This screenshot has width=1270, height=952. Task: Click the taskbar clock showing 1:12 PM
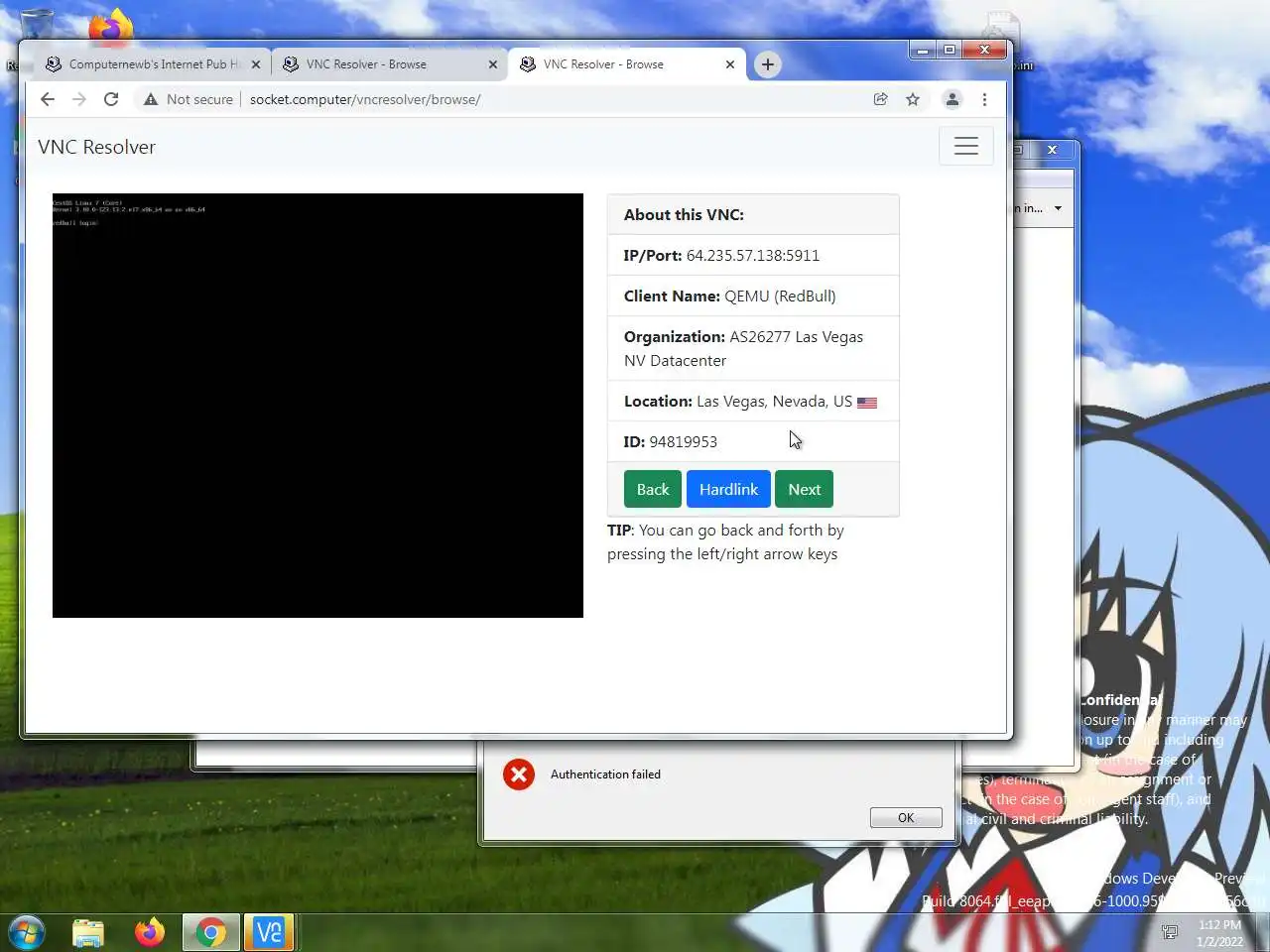[x=1219, y=933]
